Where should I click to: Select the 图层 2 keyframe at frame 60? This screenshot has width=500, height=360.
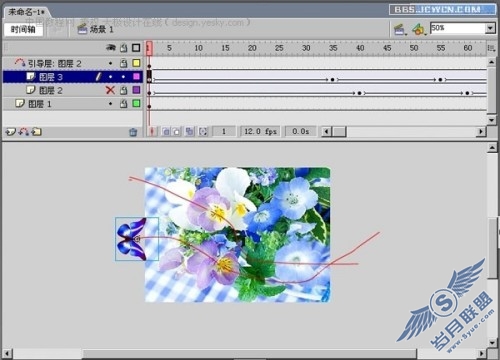467,93
